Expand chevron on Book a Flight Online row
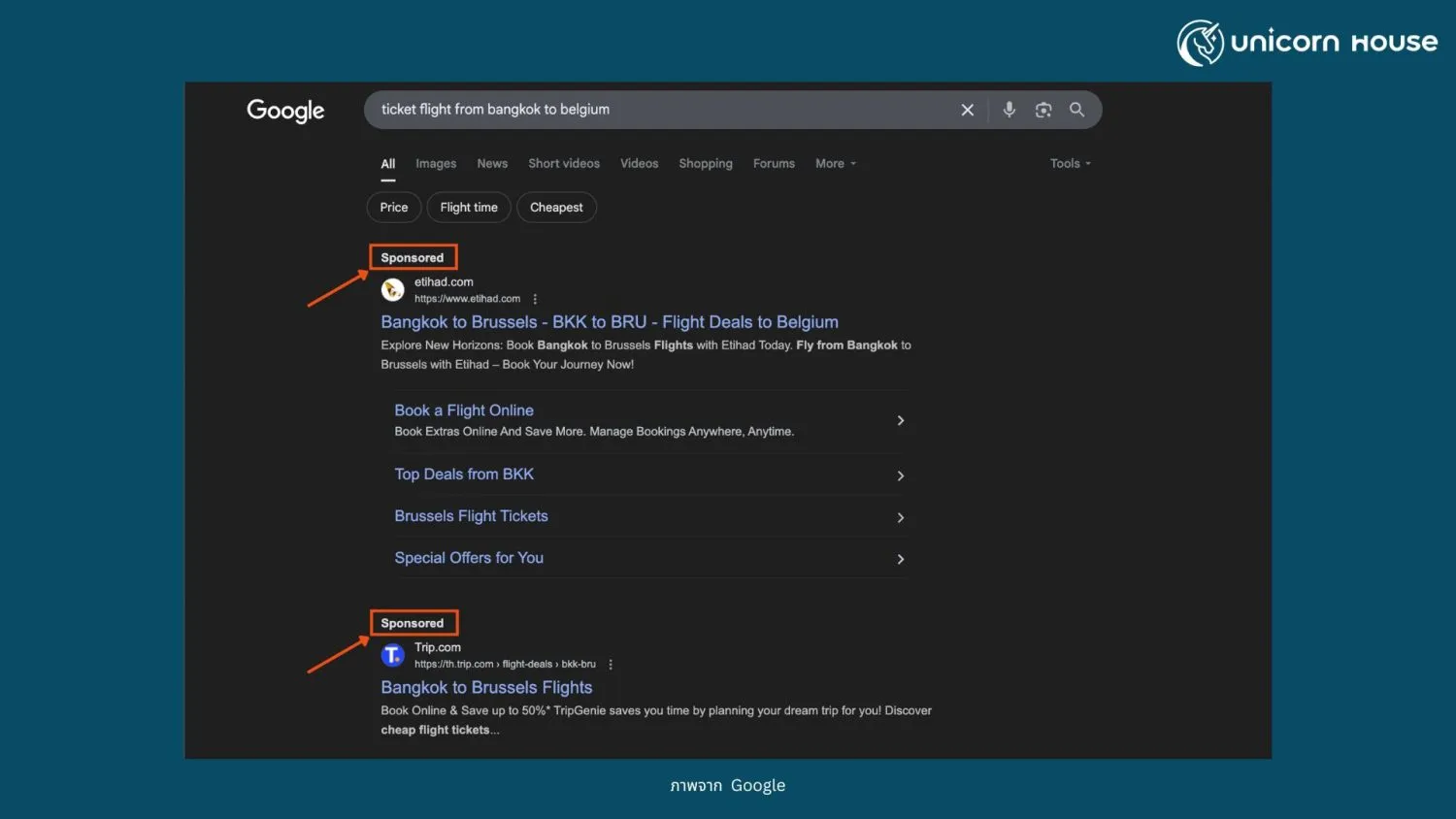The width and height of the screenshot is (1456, 819). (x=901, y=420)
